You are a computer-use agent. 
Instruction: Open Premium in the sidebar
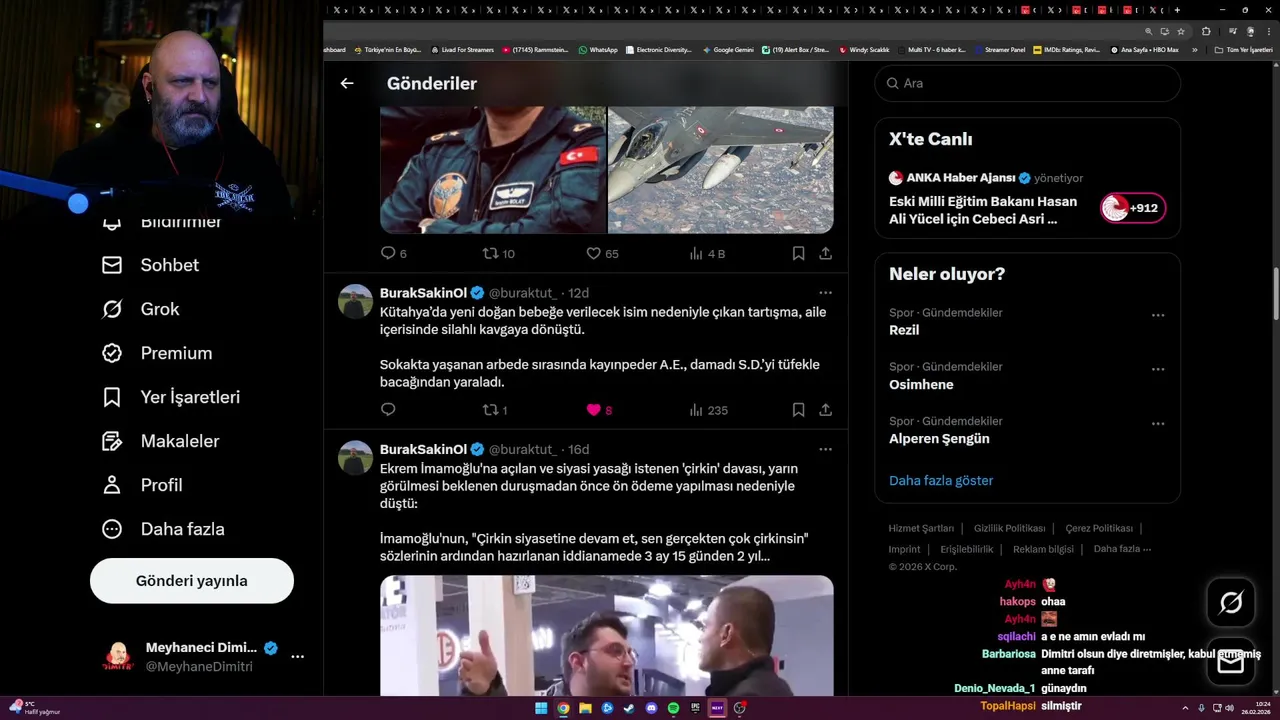pos(157,353)
